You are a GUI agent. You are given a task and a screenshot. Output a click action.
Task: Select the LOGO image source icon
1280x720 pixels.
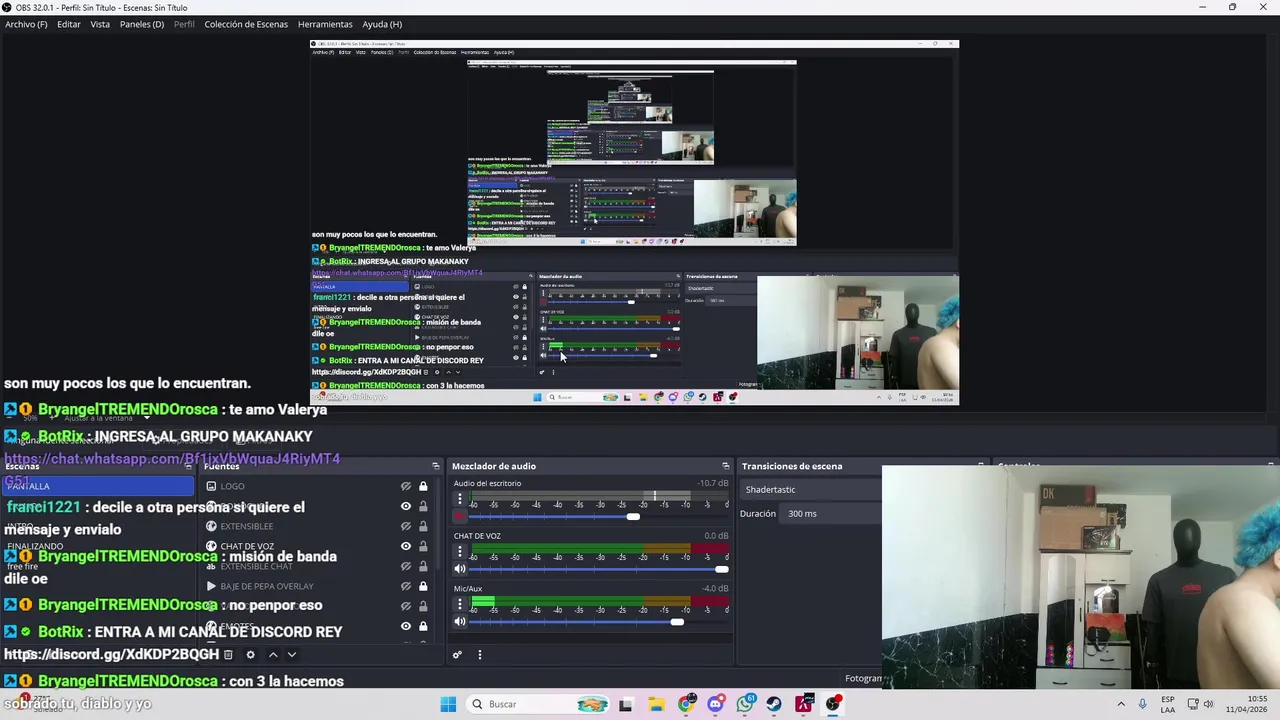(211, 486)
